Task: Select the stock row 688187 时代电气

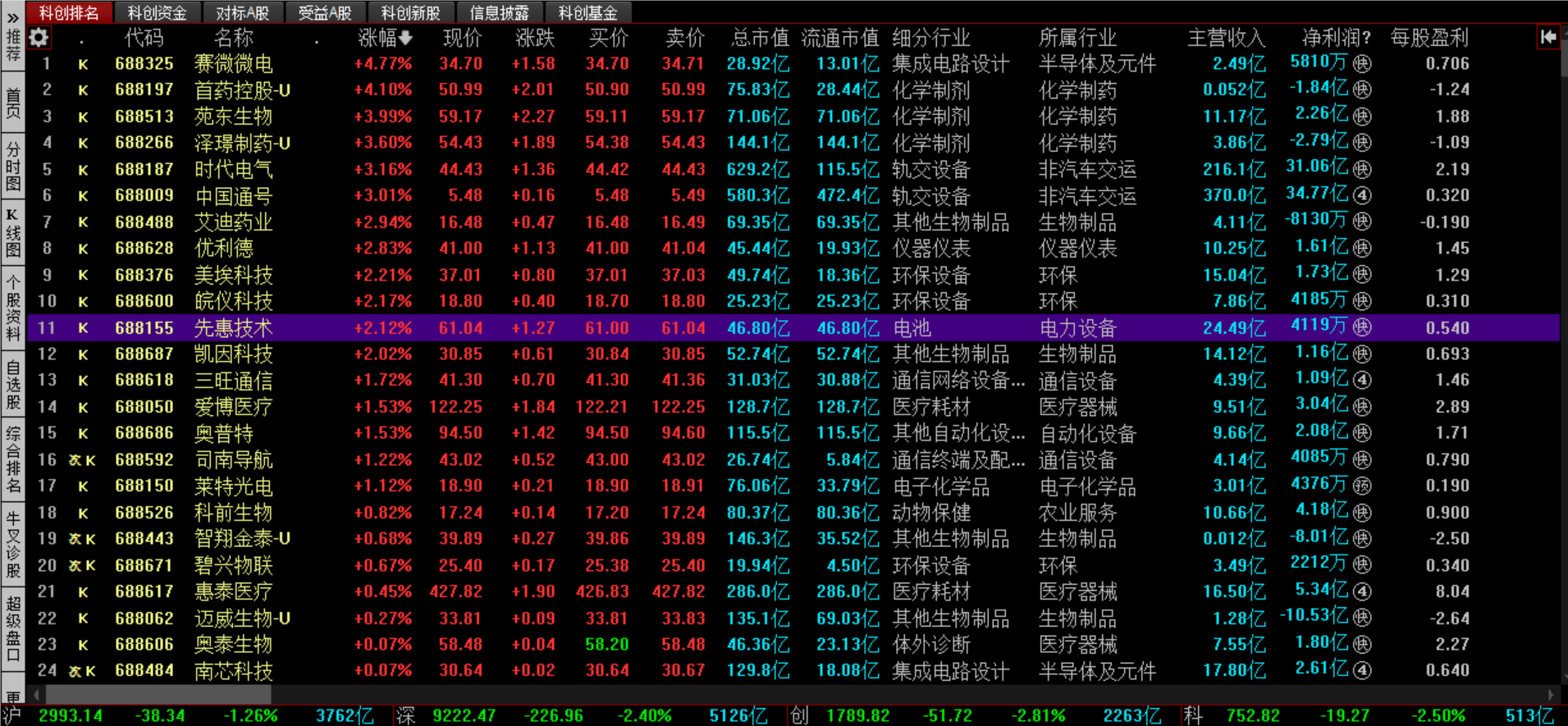Action: point(793,170)
